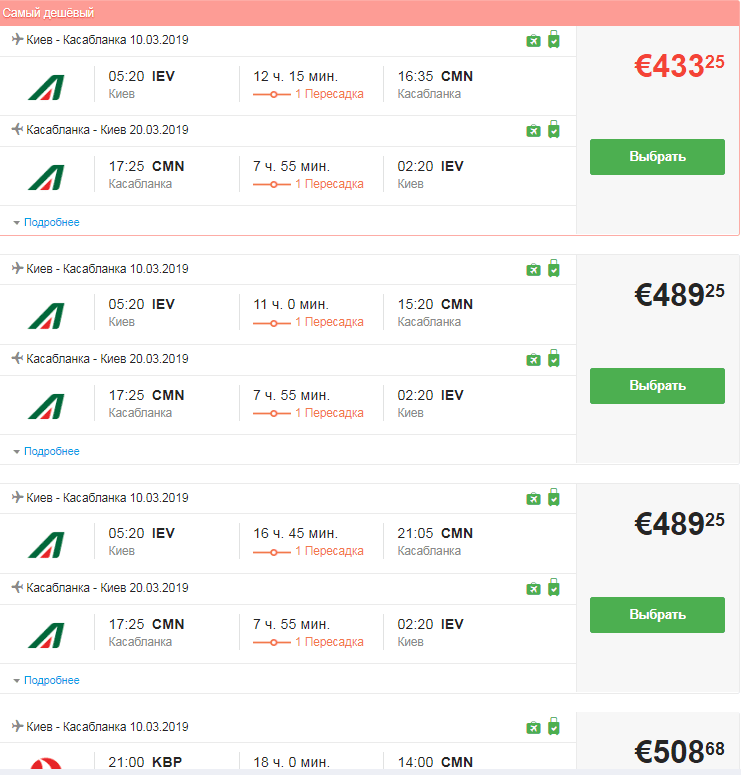Click the Alitalia logo for 05:20 flight at €433
This screenshot has width=741, height=775.
pos(46,87)
